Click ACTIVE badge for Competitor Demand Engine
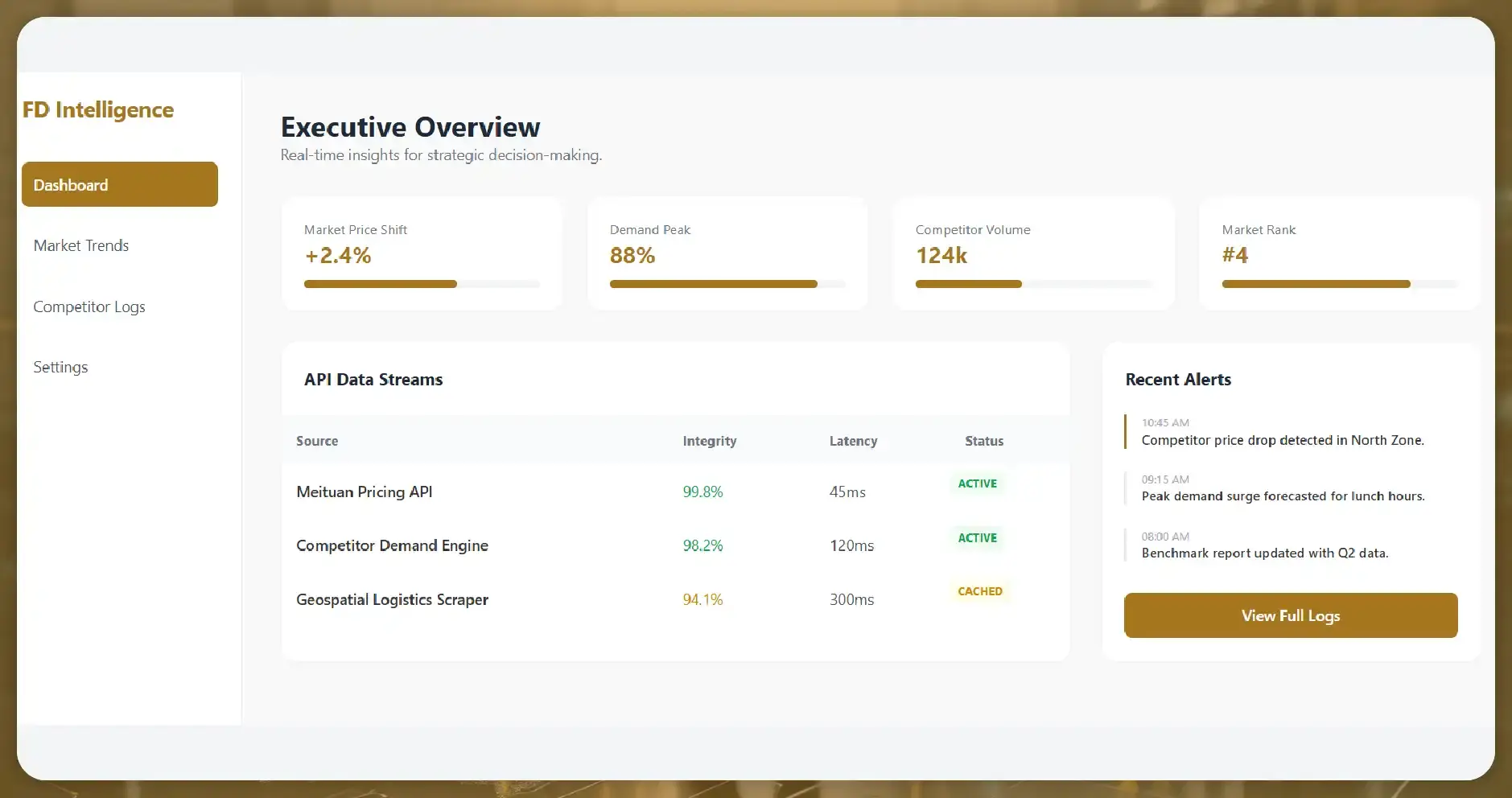Screen dimensions: 1512x798 click(977, 537)
